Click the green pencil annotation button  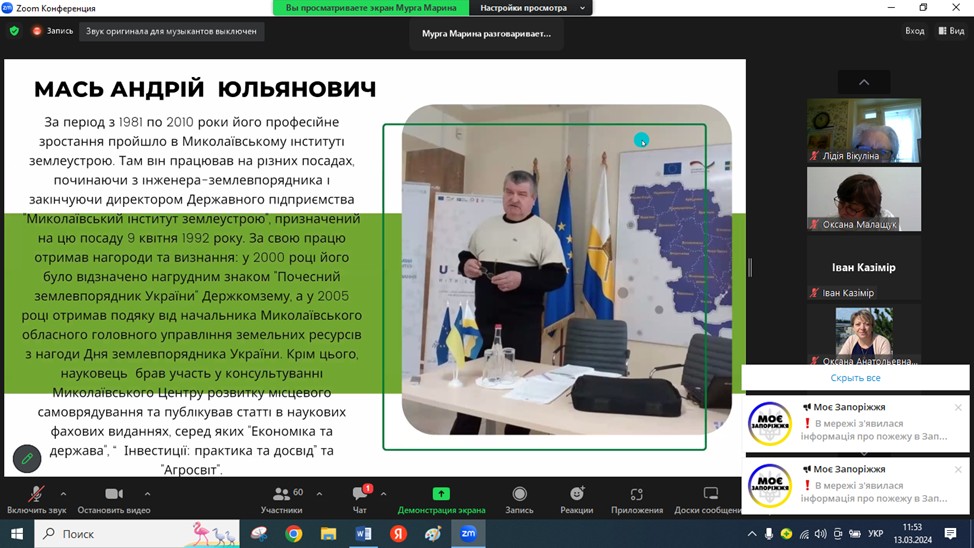[27, 459]
